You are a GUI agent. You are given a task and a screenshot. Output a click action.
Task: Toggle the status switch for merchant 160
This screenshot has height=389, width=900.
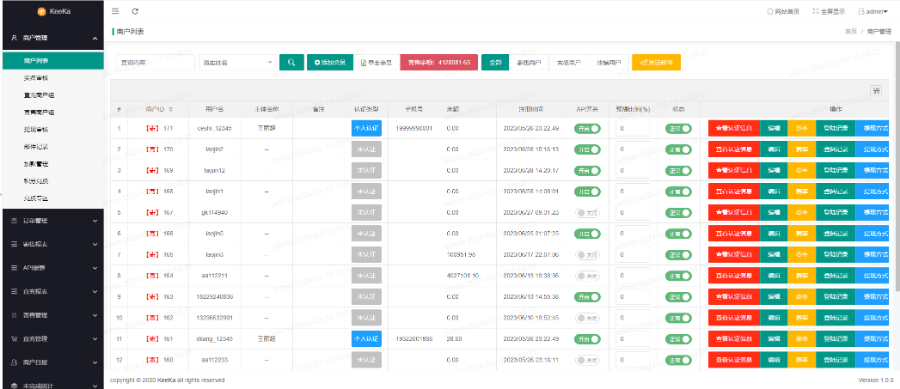(x=679, y=360)
